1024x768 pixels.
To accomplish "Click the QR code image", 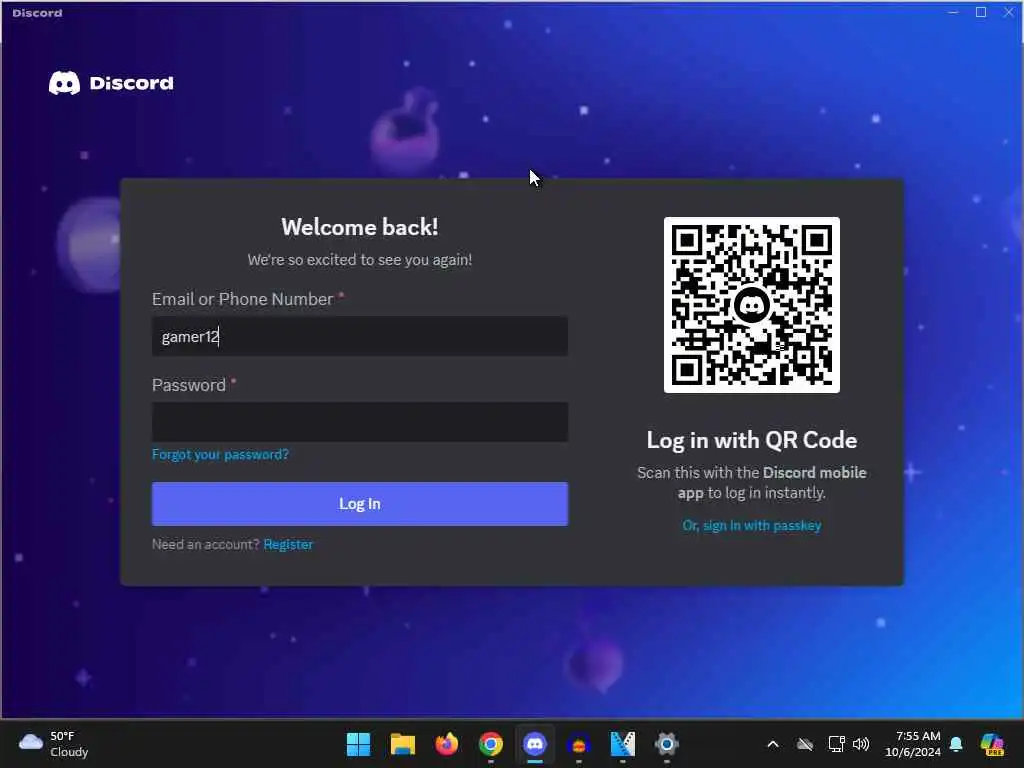I will (752, 305).
